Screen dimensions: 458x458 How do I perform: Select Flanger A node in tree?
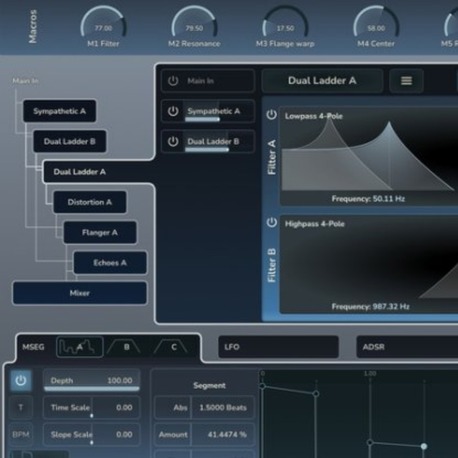coord(100,232)
